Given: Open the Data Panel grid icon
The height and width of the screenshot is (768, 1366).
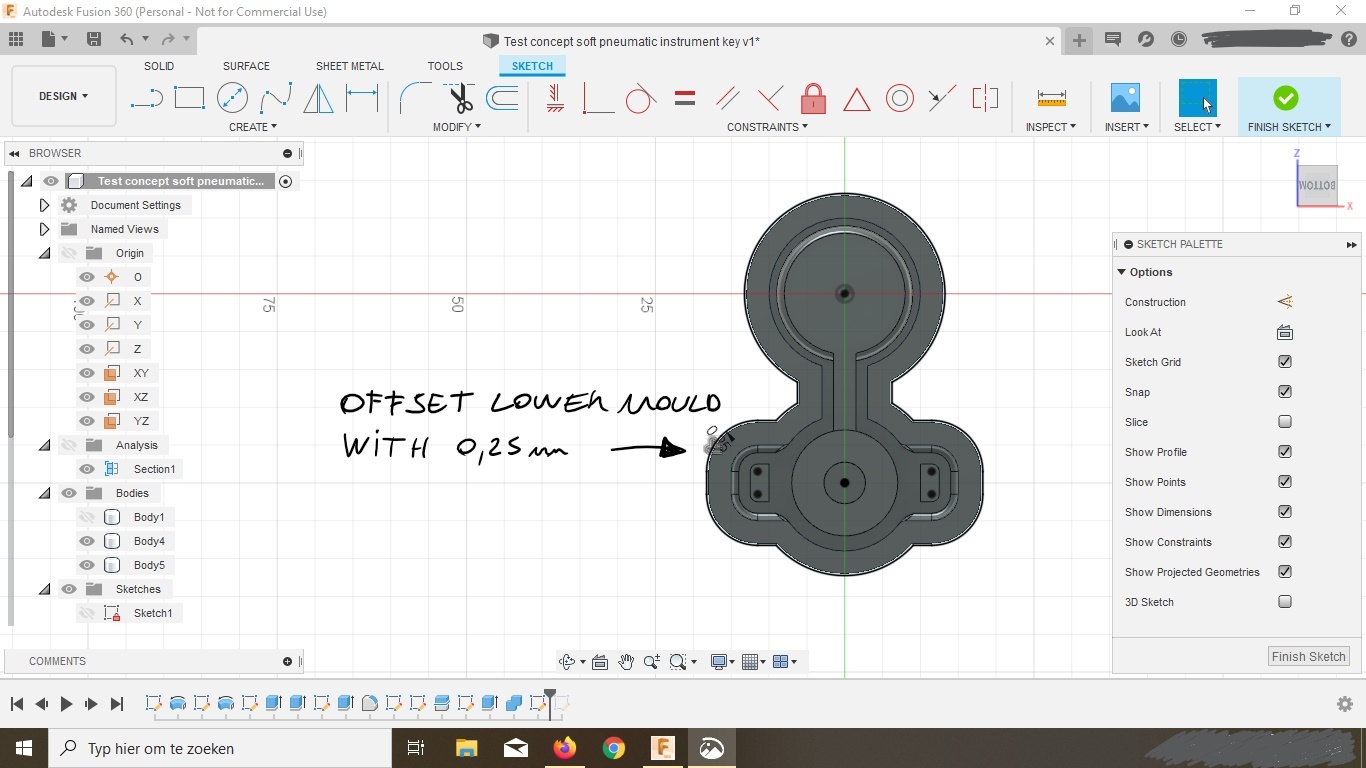Looking at the screenshot, I should pyautogui.click(x=15, y=39).
